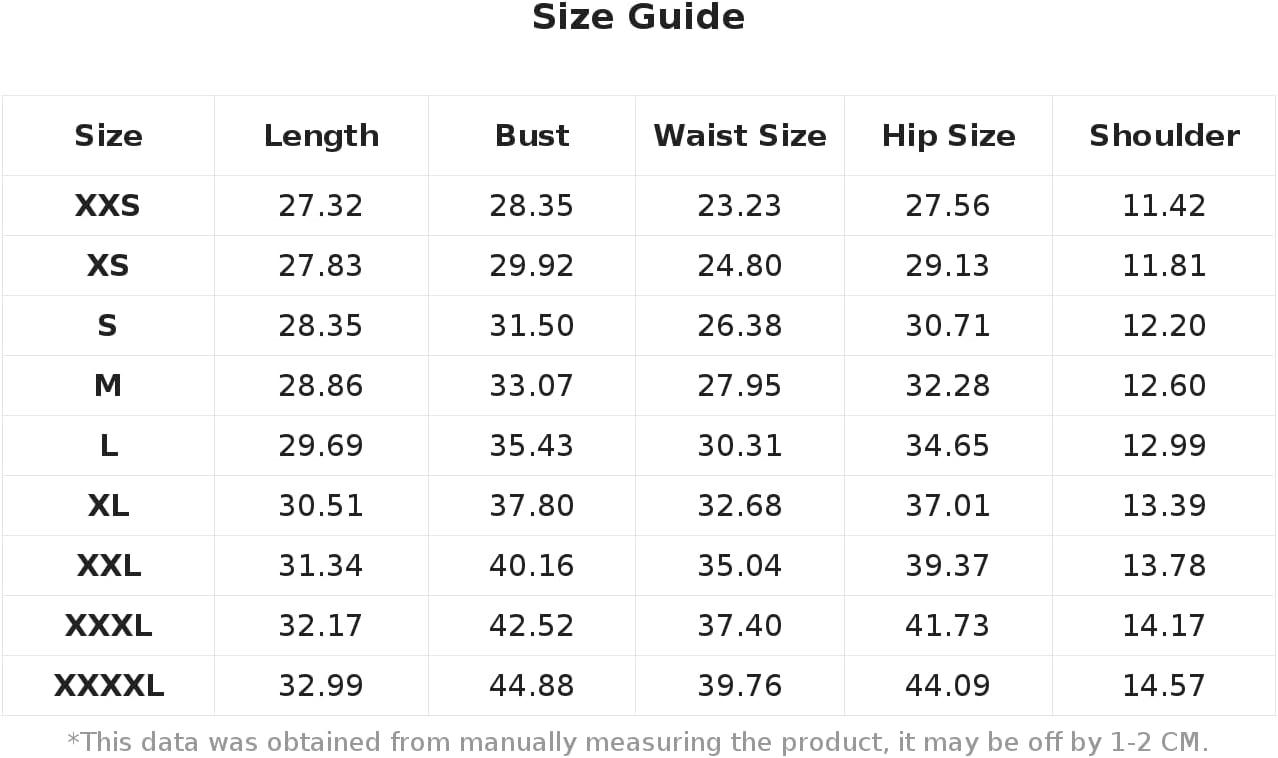Screen dimensions: 1278x758
Task: Select the Bust value 44.88
Action: pos(531,686)
